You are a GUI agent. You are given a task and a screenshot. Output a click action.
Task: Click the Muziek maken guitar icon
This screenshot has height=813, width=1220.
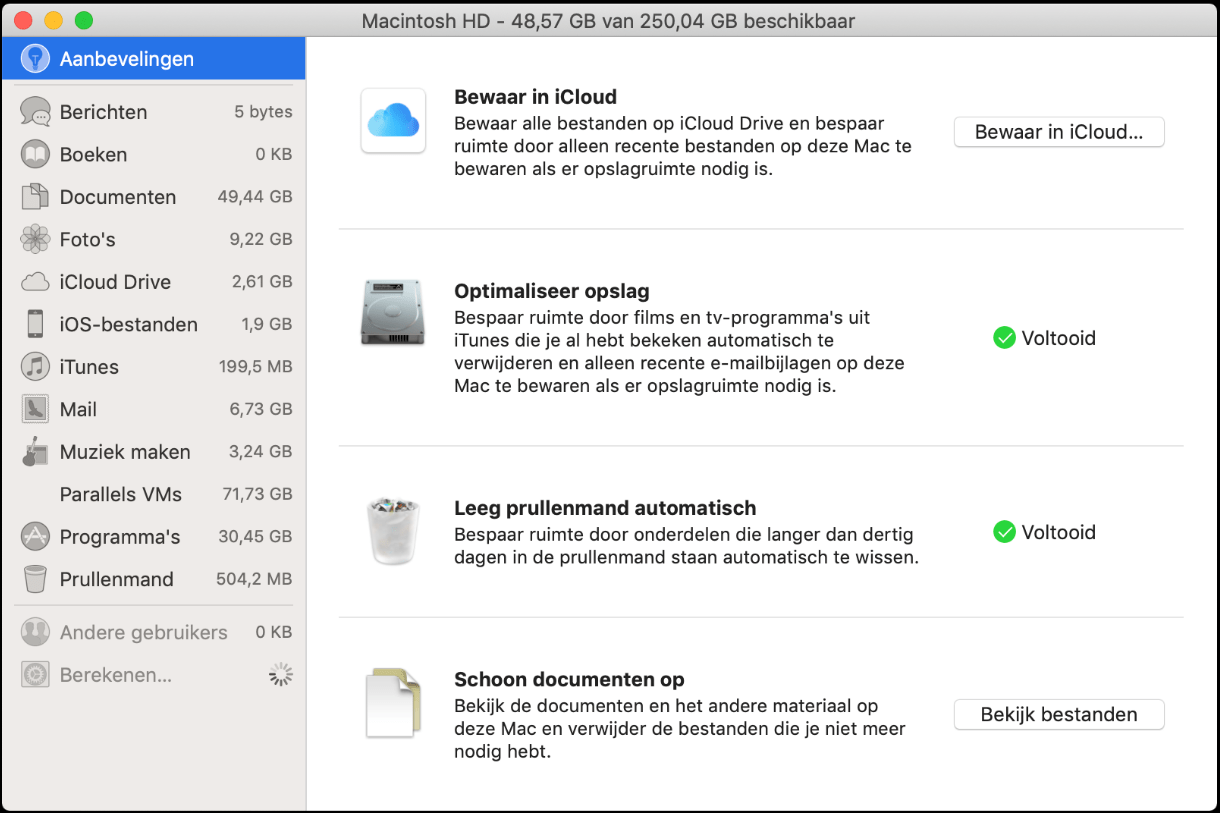35,451
